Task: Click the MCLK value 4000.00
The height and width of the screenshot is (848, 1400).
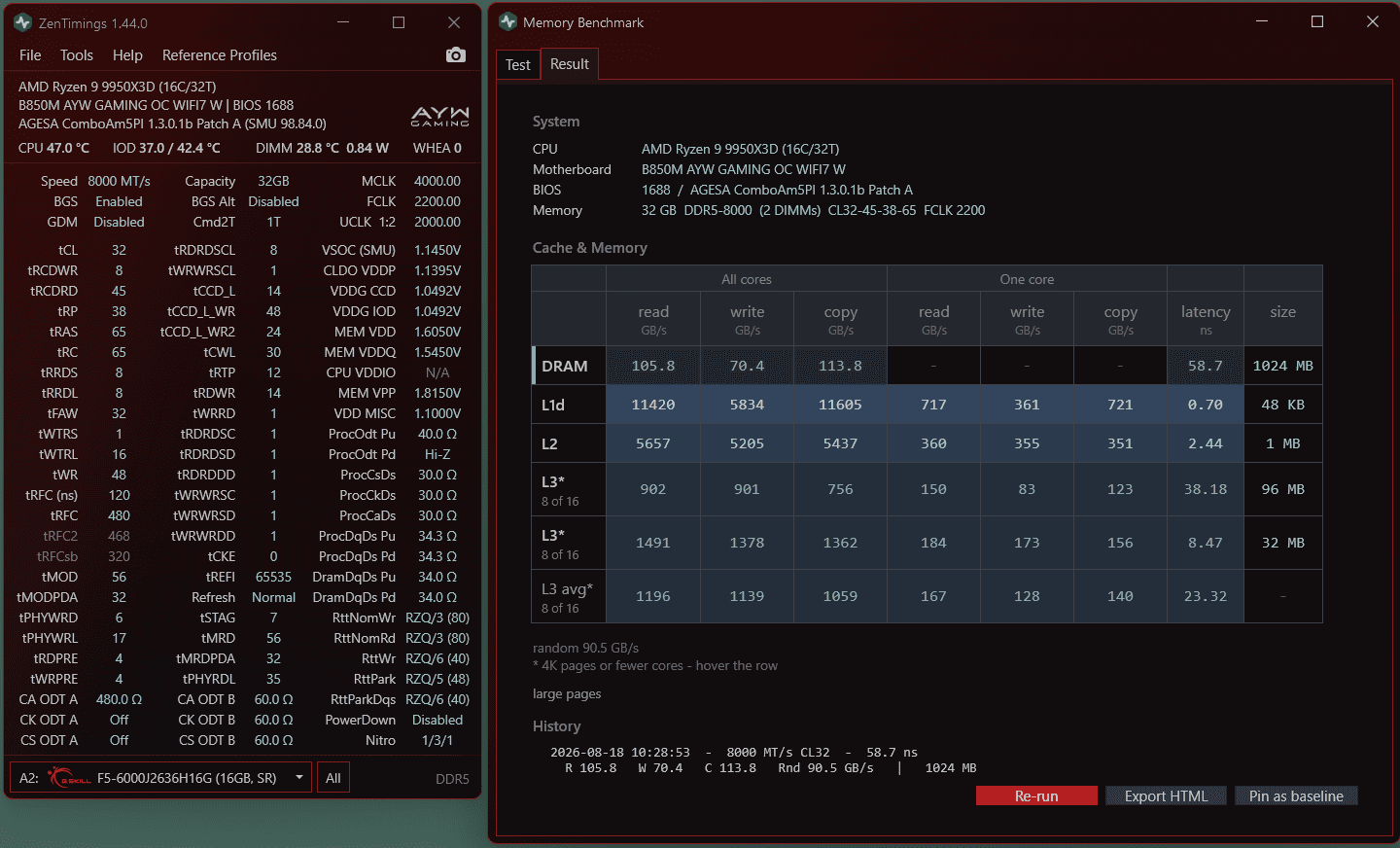Action: [437, 181]
